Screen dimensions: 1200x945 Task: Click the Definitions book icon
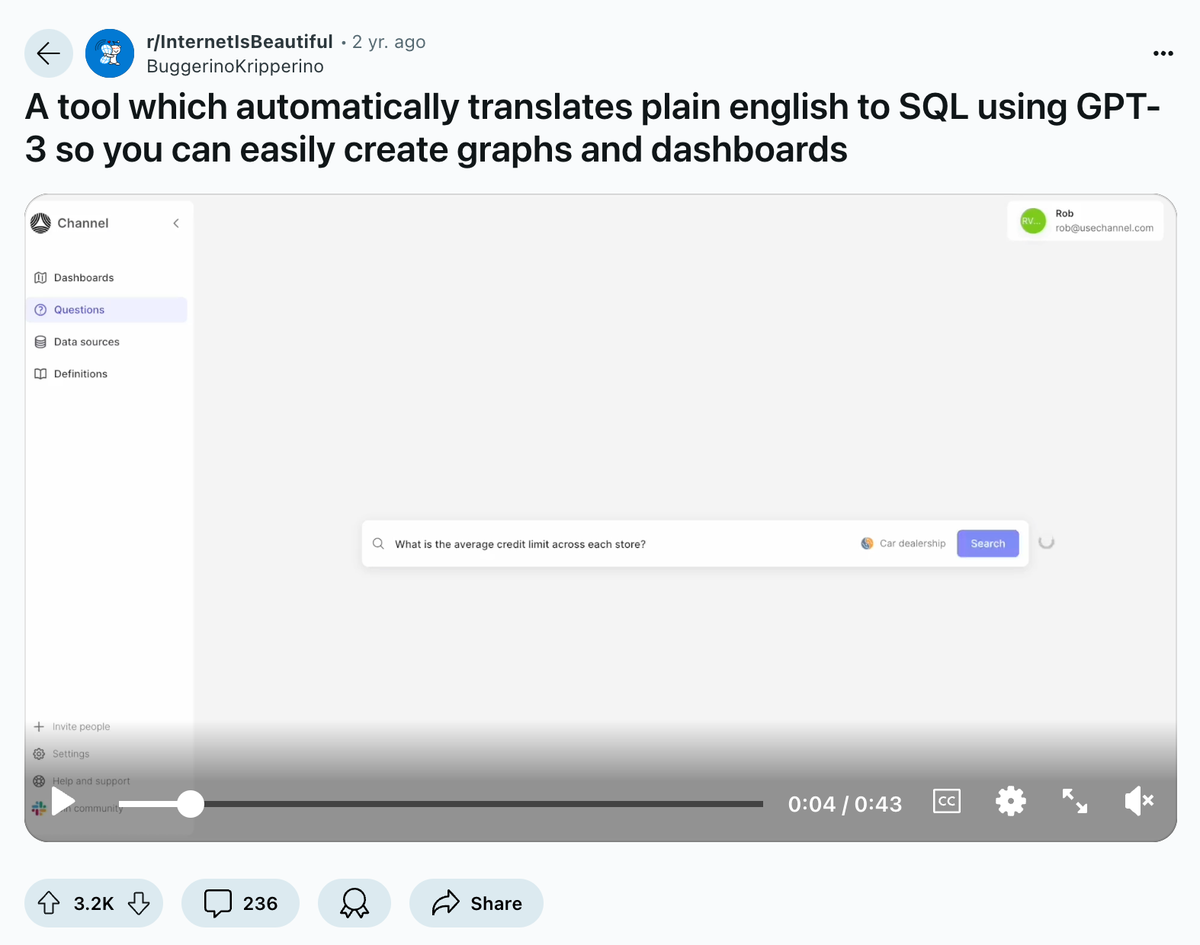click(40, 374)
